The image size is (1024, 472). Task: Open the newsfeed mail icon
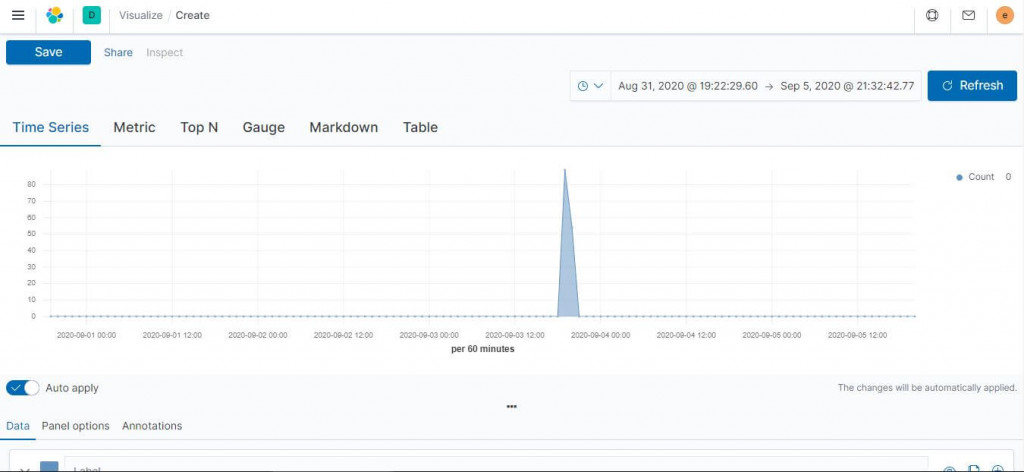[968, 15]
